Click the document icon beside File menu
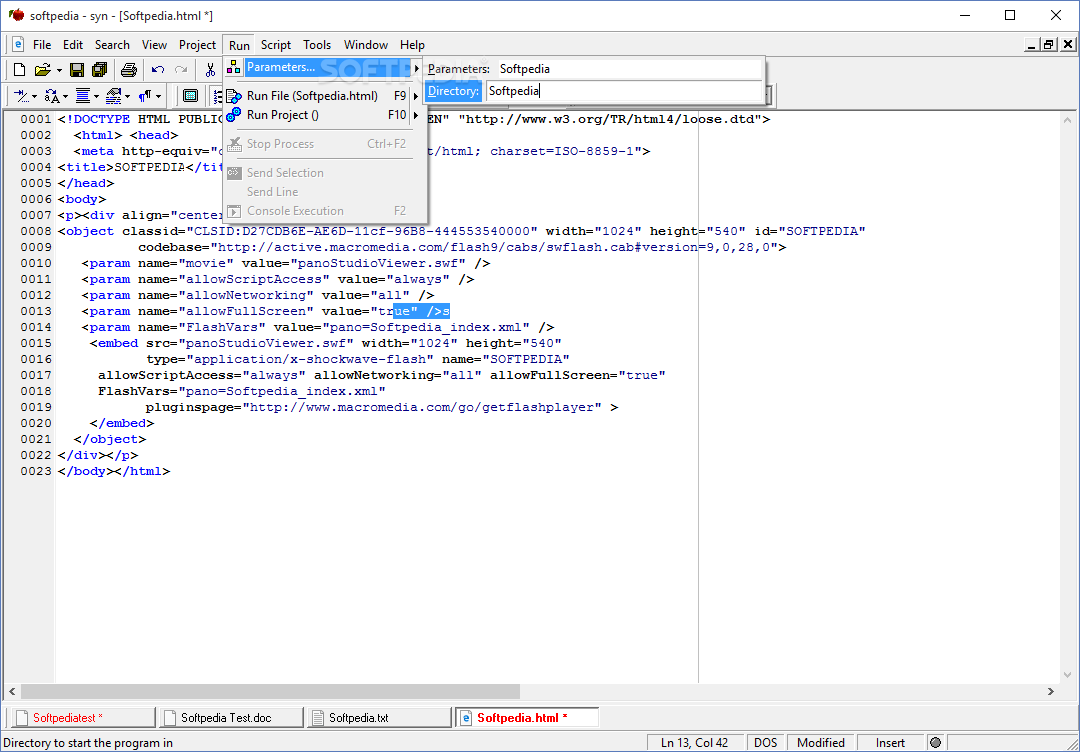The width and height of the screenshot is (1080, 752). coord(18,45)
